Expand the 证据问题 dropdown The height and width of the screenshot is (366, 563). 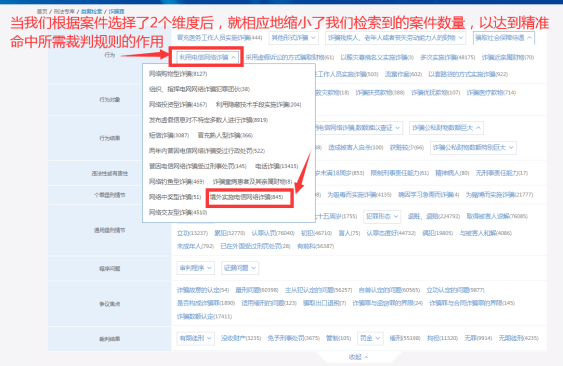pos(240,268)
